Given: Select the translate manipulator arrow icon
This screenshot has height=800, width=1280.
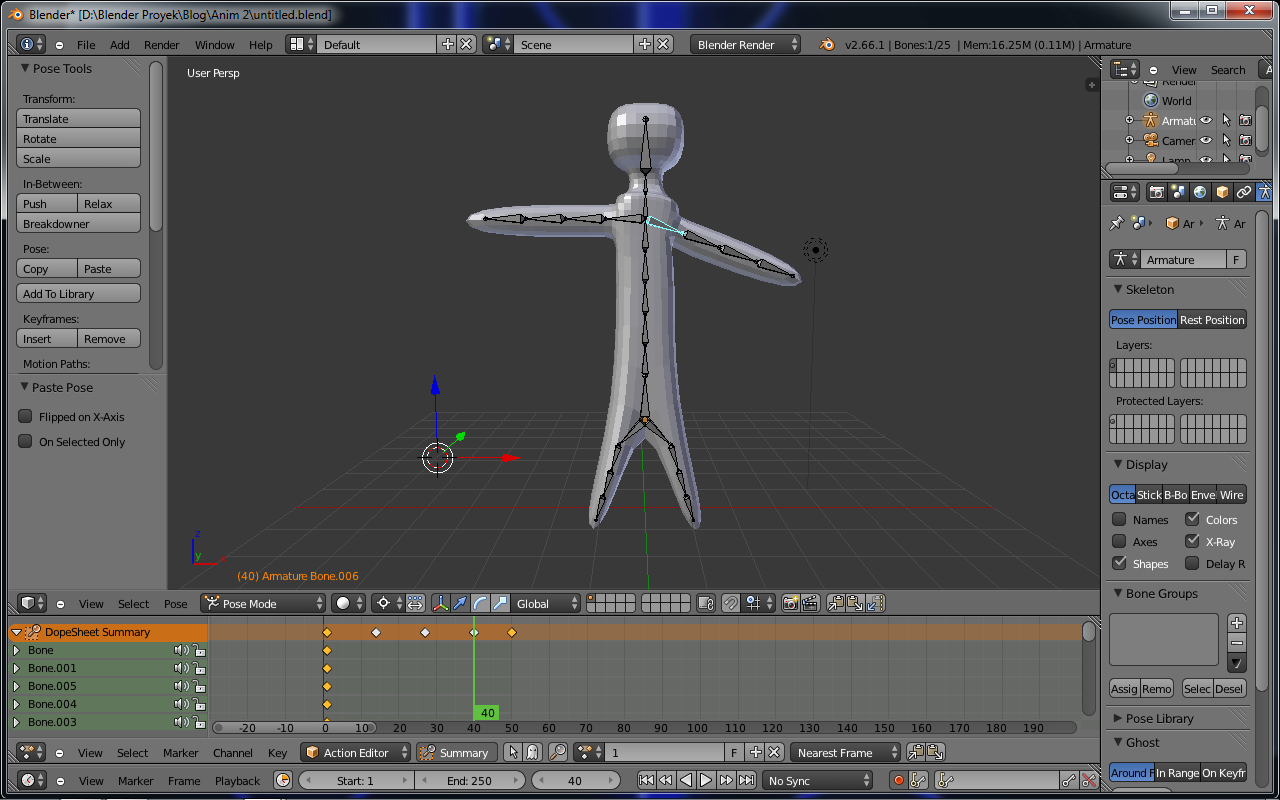Looking at the screenshot, I should [x=459, y=603].
